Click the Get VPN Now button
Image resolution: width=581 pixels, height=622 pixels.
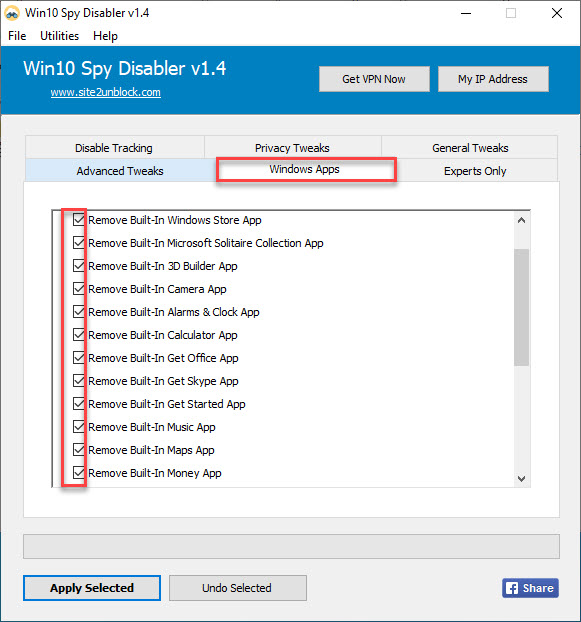click(x=374, y=79)
